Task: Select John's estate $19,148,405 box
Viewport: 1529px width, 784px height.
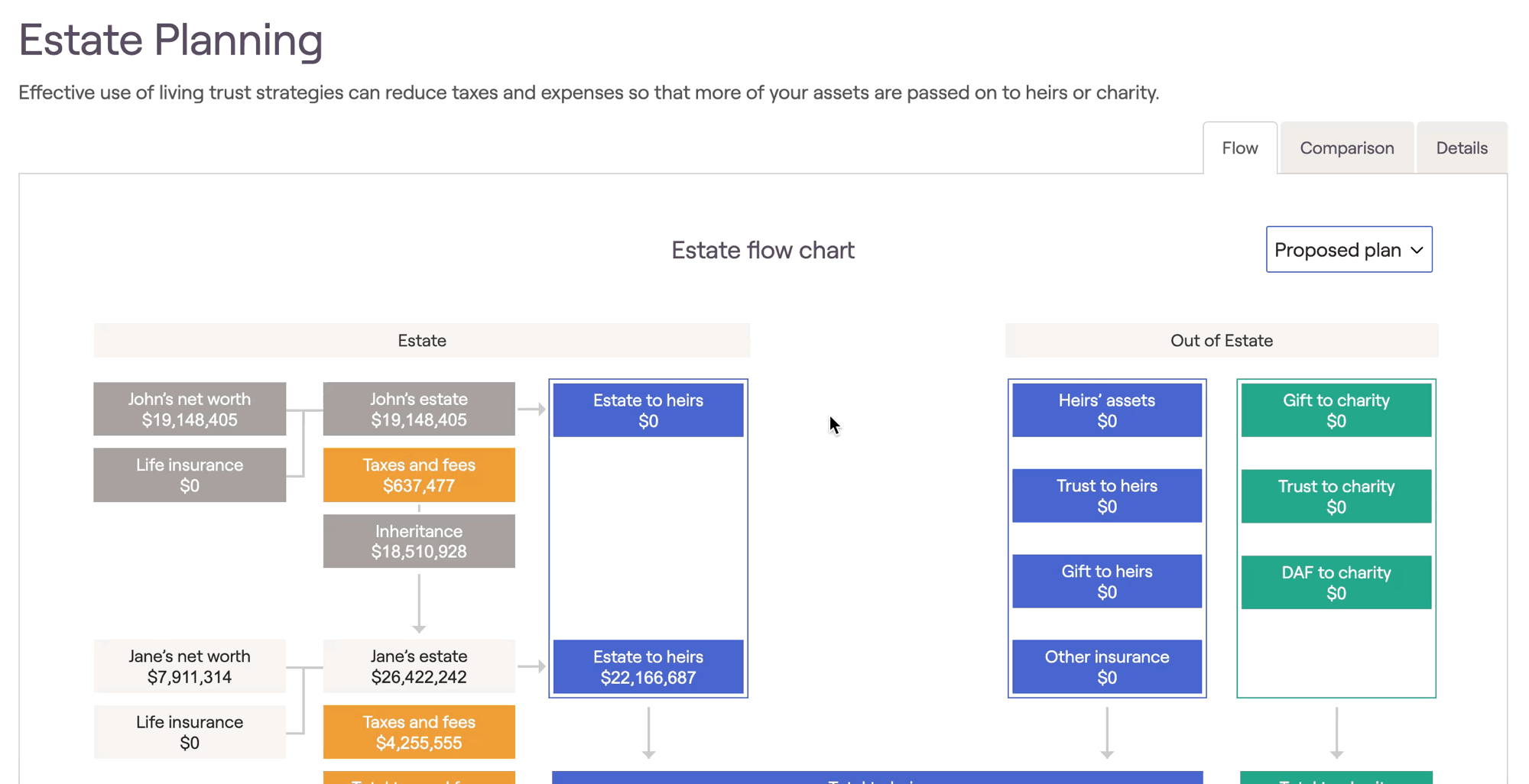Action: click(419, 410)
